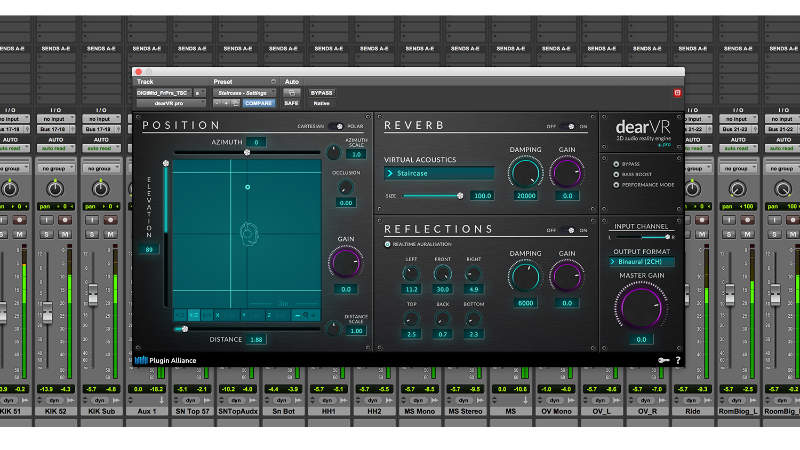Enable Realtime Auralisation
Image resolution: width=800 pixels, height=450 pixels.
387,244
